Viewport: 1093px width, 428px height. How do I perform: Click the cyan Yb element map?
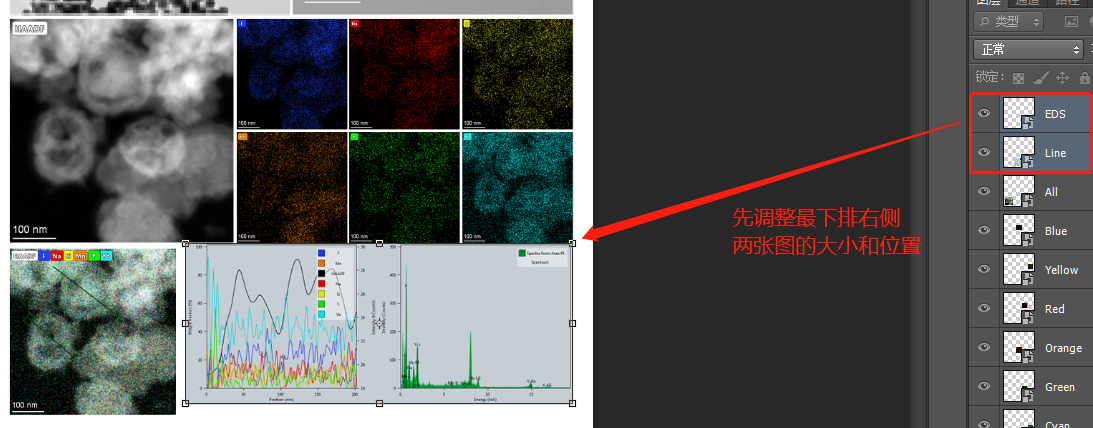(517, 188)
